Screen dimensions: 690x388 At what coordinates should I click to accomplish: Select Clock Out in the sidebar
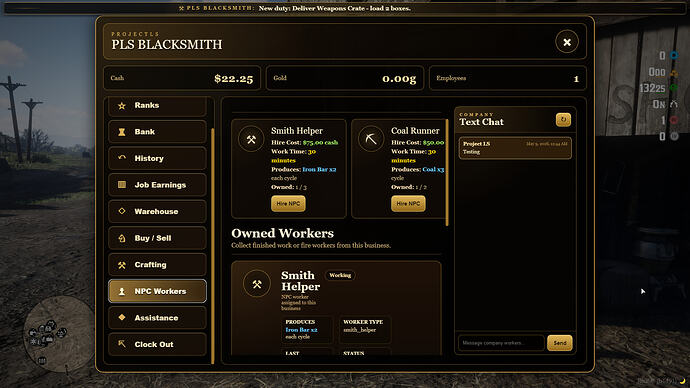[x=157, y=344]
